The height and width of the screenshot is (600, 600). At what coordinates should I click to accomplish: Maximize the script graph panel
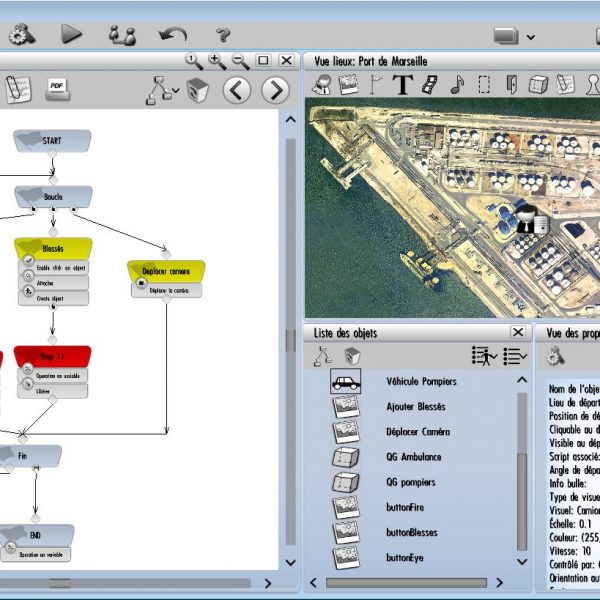pyautogui.click(x=263, y=60)
